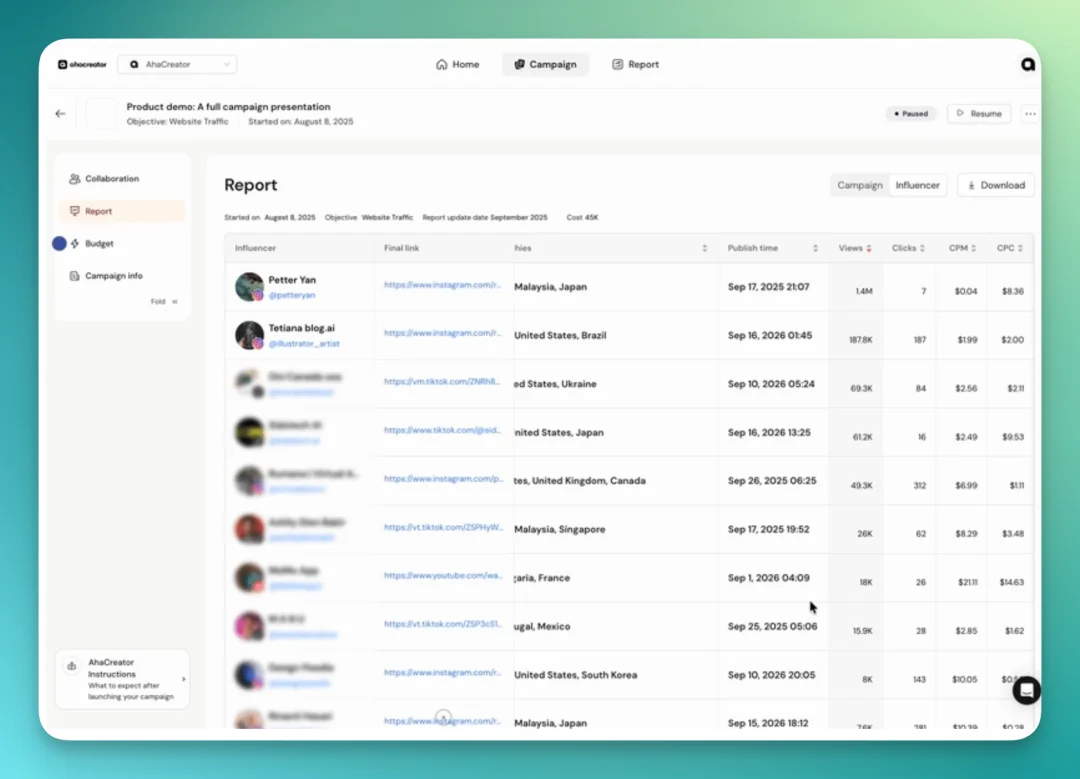1080x779 pixels.
Task: Click the Tetiana blog.ai profile avatar
Action: (x=249, y=335)
